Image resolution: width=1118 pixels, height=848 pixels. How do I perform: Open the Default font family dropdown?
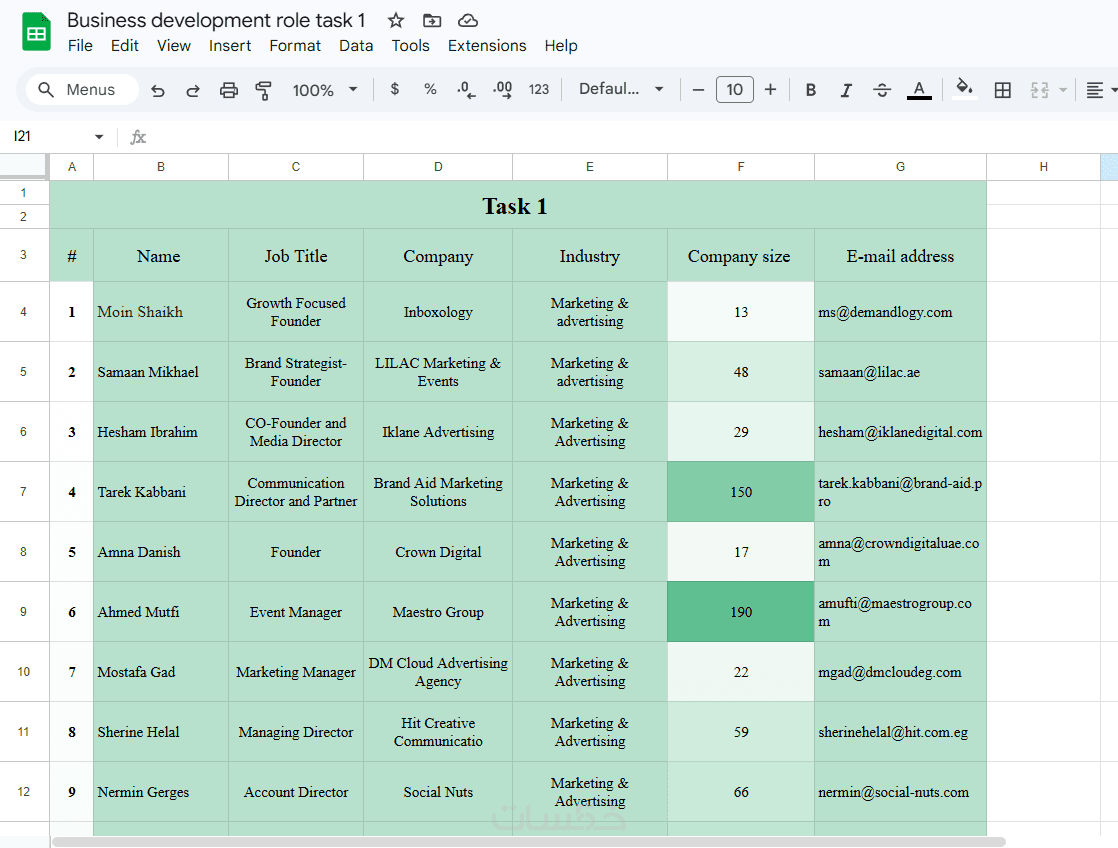[x=621, y=89]
